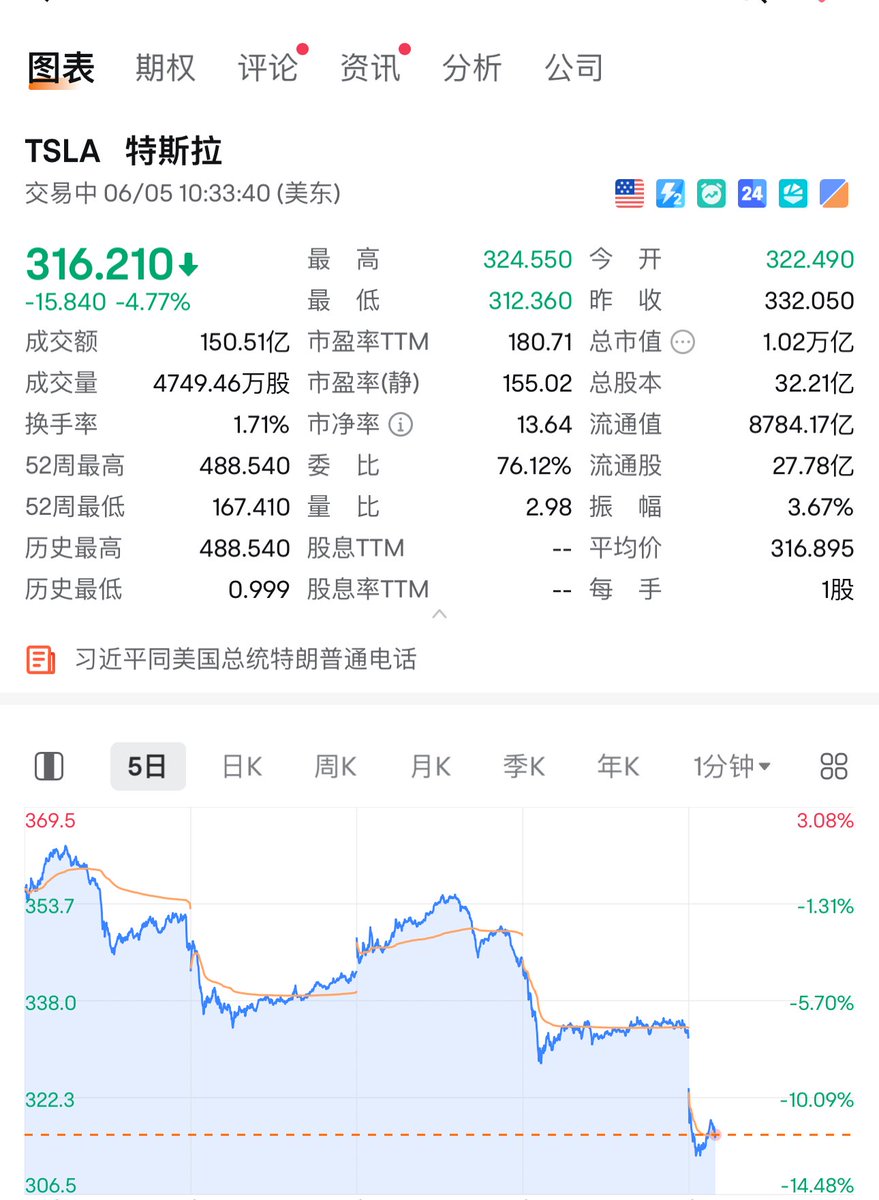879x1200 pixels.
Task: Tap the 流通值 value 8784.17亿
Action: click(x=801, y=424)
